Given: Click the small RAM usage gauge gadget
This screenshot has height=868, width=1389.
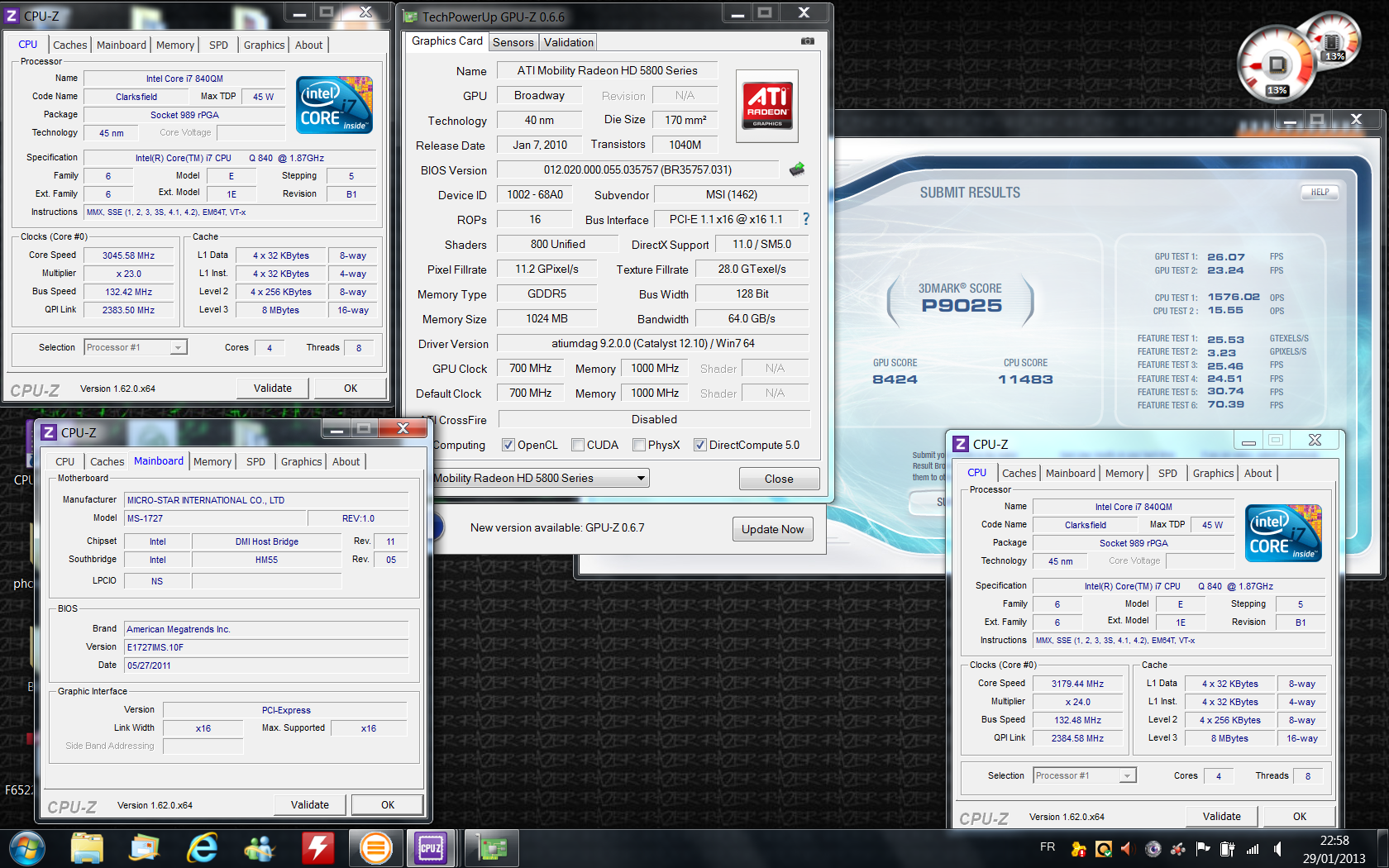Looking at the screenshot, I should click(1333, 41).
